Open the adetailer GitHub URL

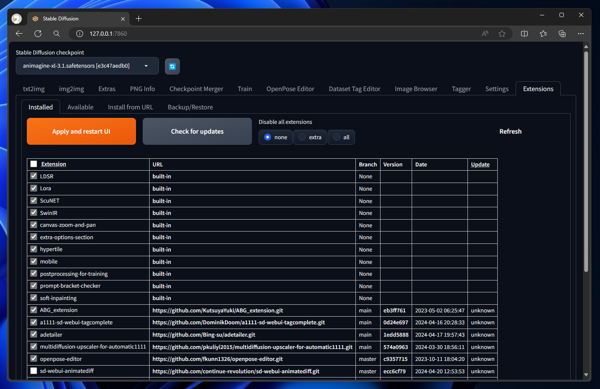pos(204,335)
